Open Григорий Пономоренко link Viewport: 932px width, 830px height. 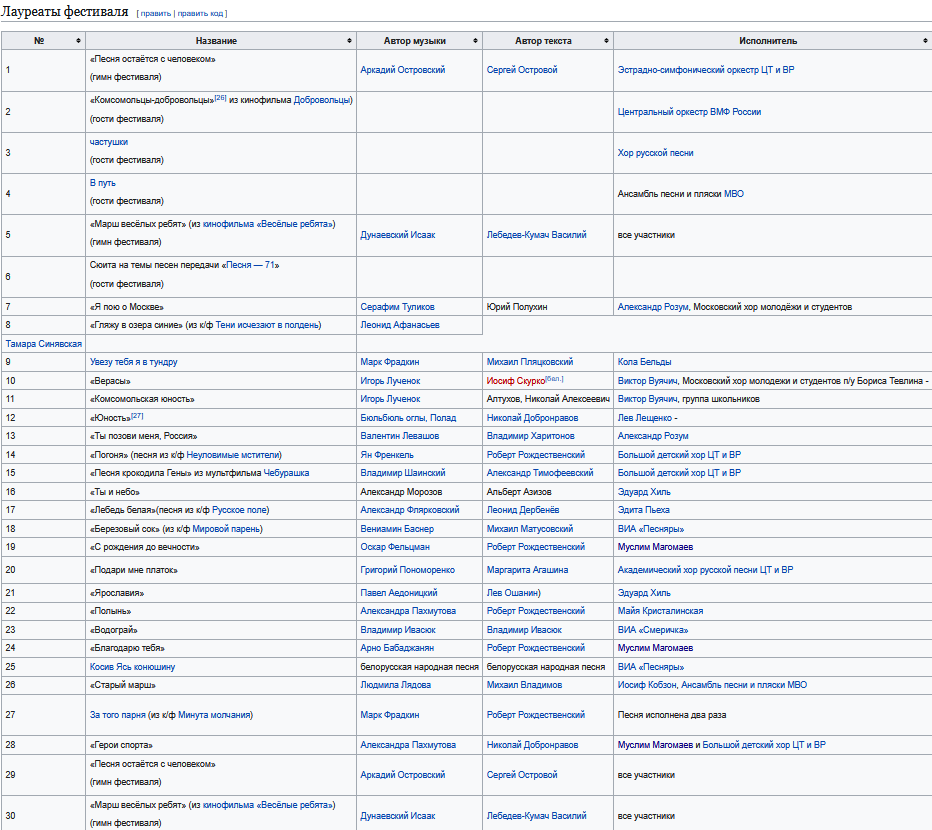(x=407, y=570)
